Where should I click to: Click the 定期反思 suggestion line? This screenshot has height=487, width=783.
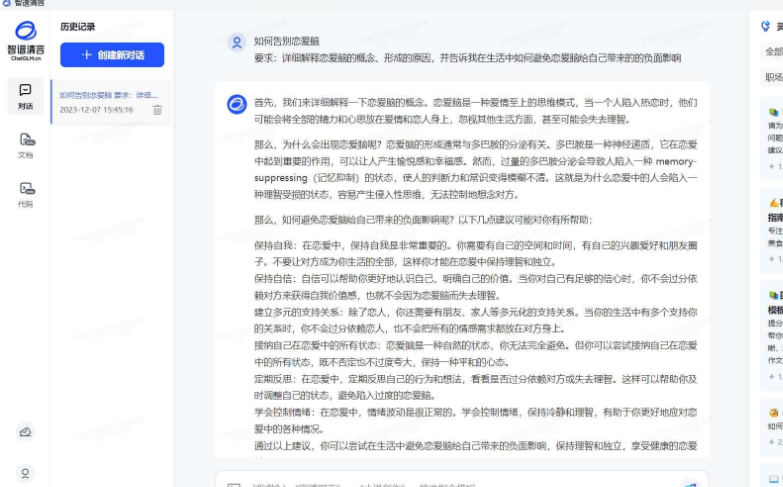pyautogui.click(x=475, y=387)
